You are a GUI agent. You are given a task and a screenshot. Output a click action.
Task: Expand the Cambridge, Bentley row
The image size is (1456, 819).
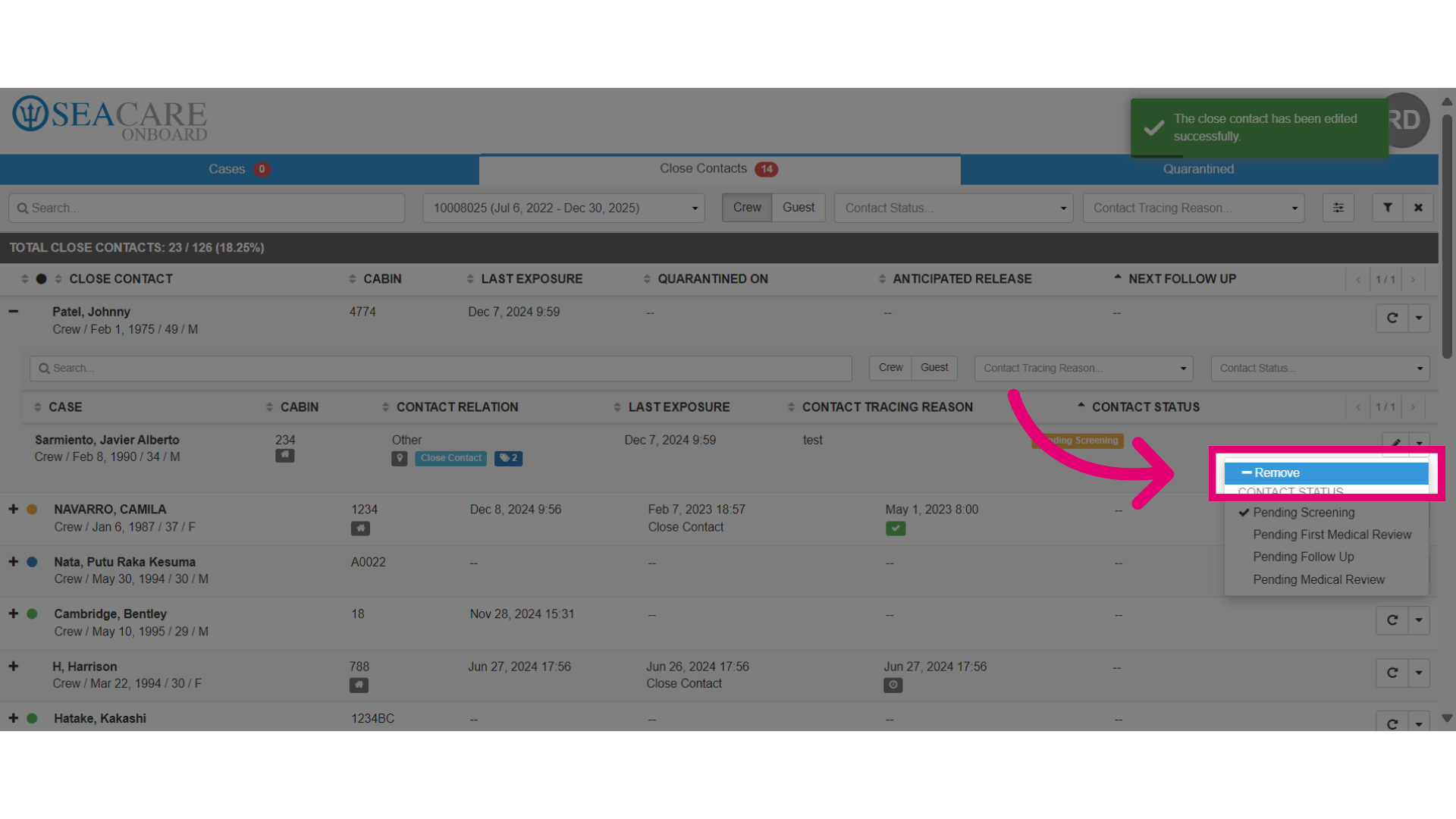pos(13,613)
